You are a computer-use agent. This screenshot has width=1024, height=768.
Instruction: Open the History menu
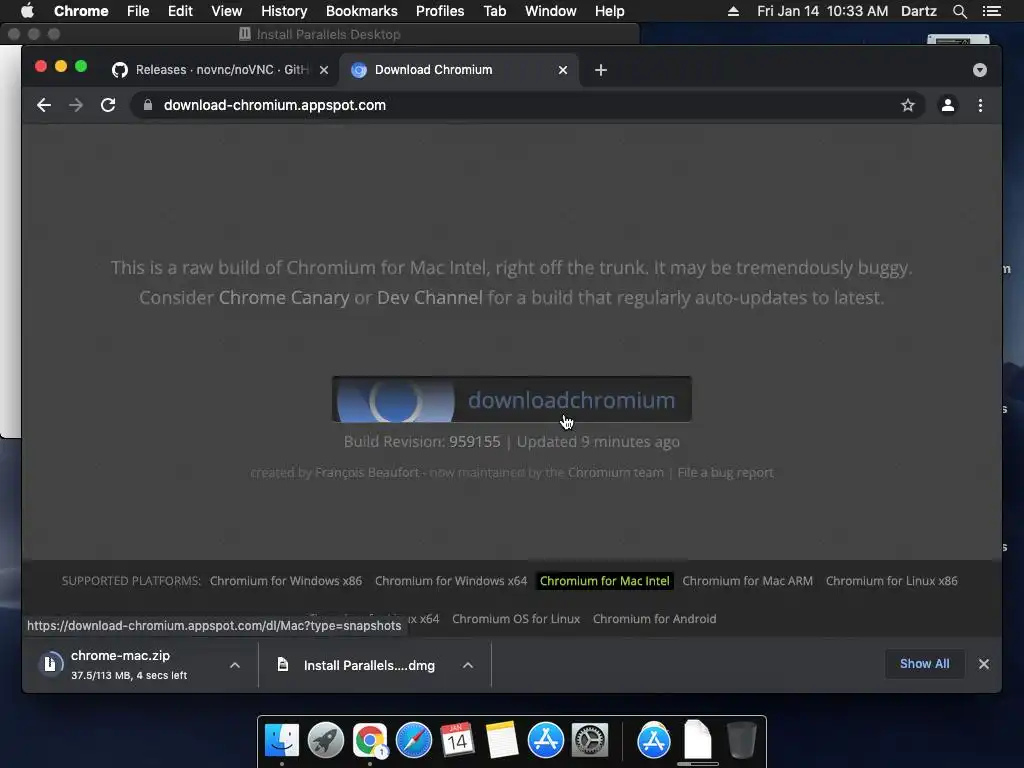point(284,11)
